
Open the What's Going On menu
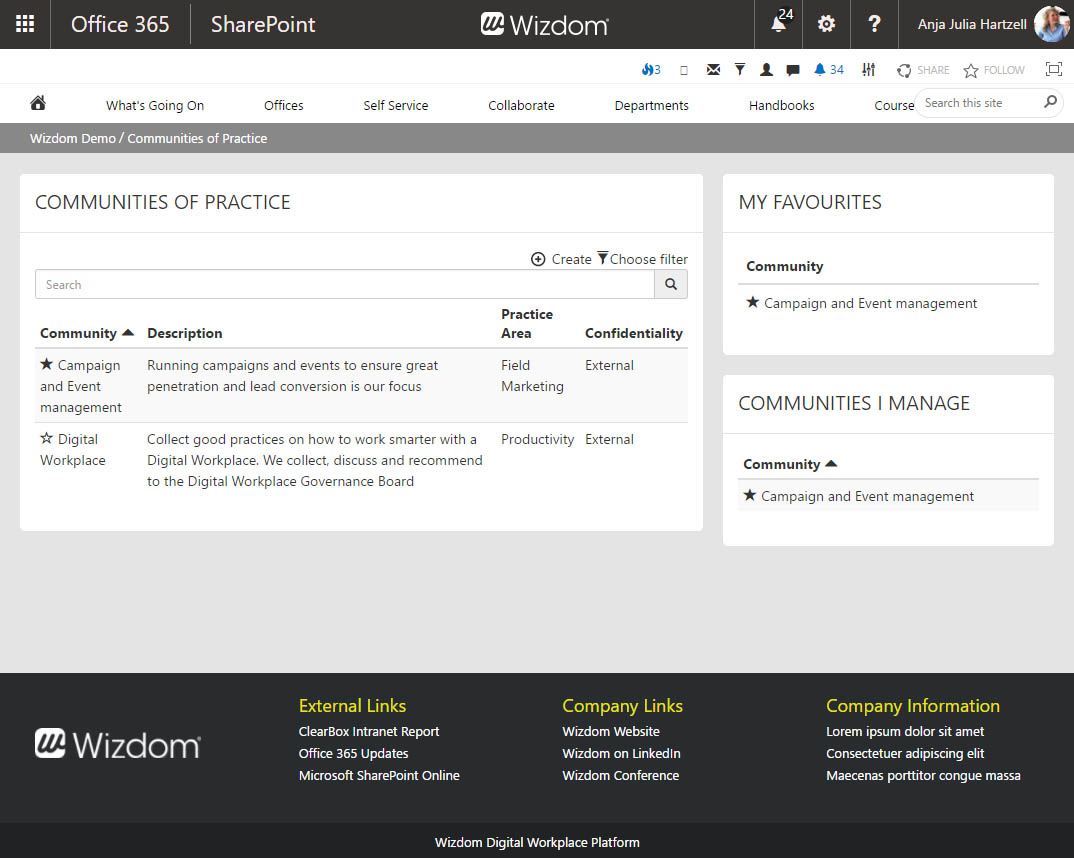[x=155, y=105]
